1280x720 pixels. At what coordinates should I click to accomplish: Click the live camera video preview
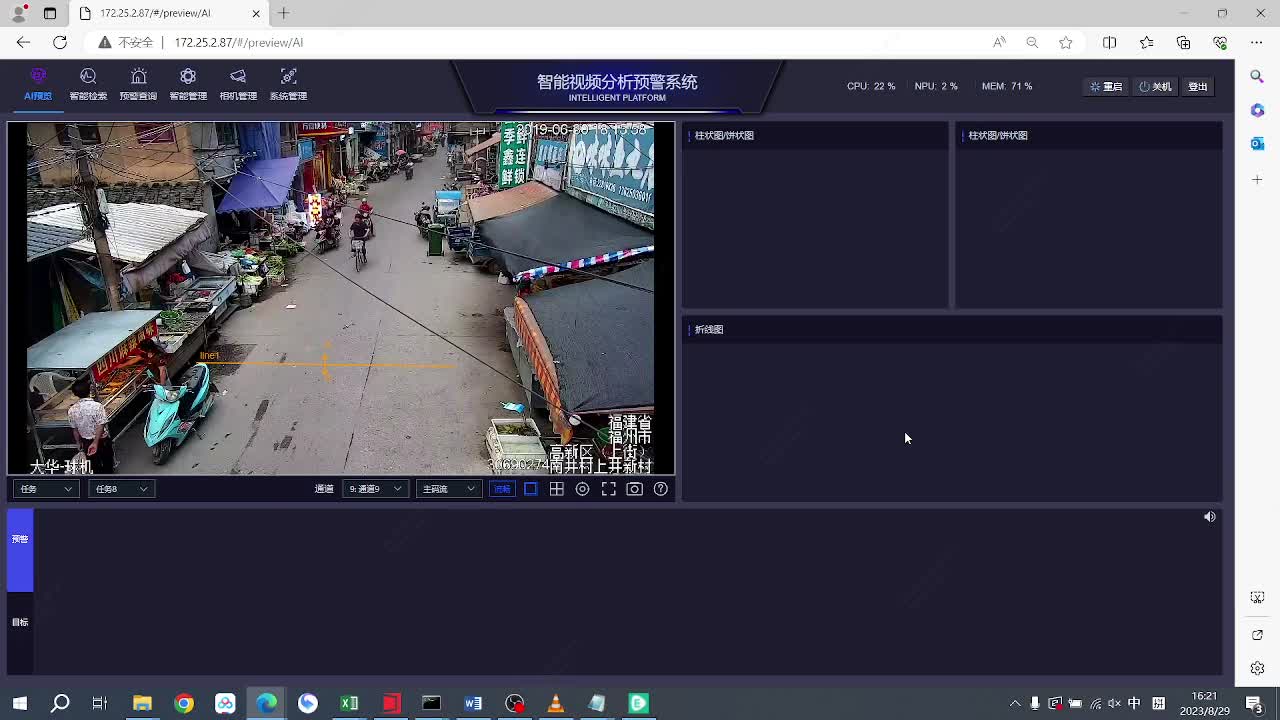tap(340, 298)
